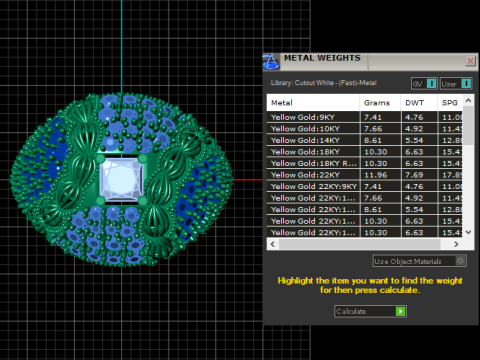Click the Library: Cutout White label

click(323, 83)
